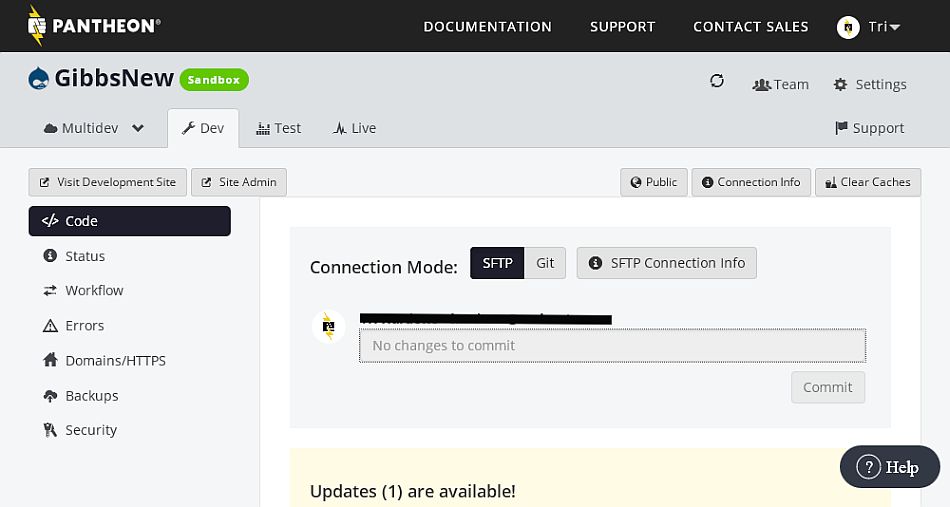Open the Status sidebar section
The height and width of the screenshot is (507, 950).
[x=84, y=256]
